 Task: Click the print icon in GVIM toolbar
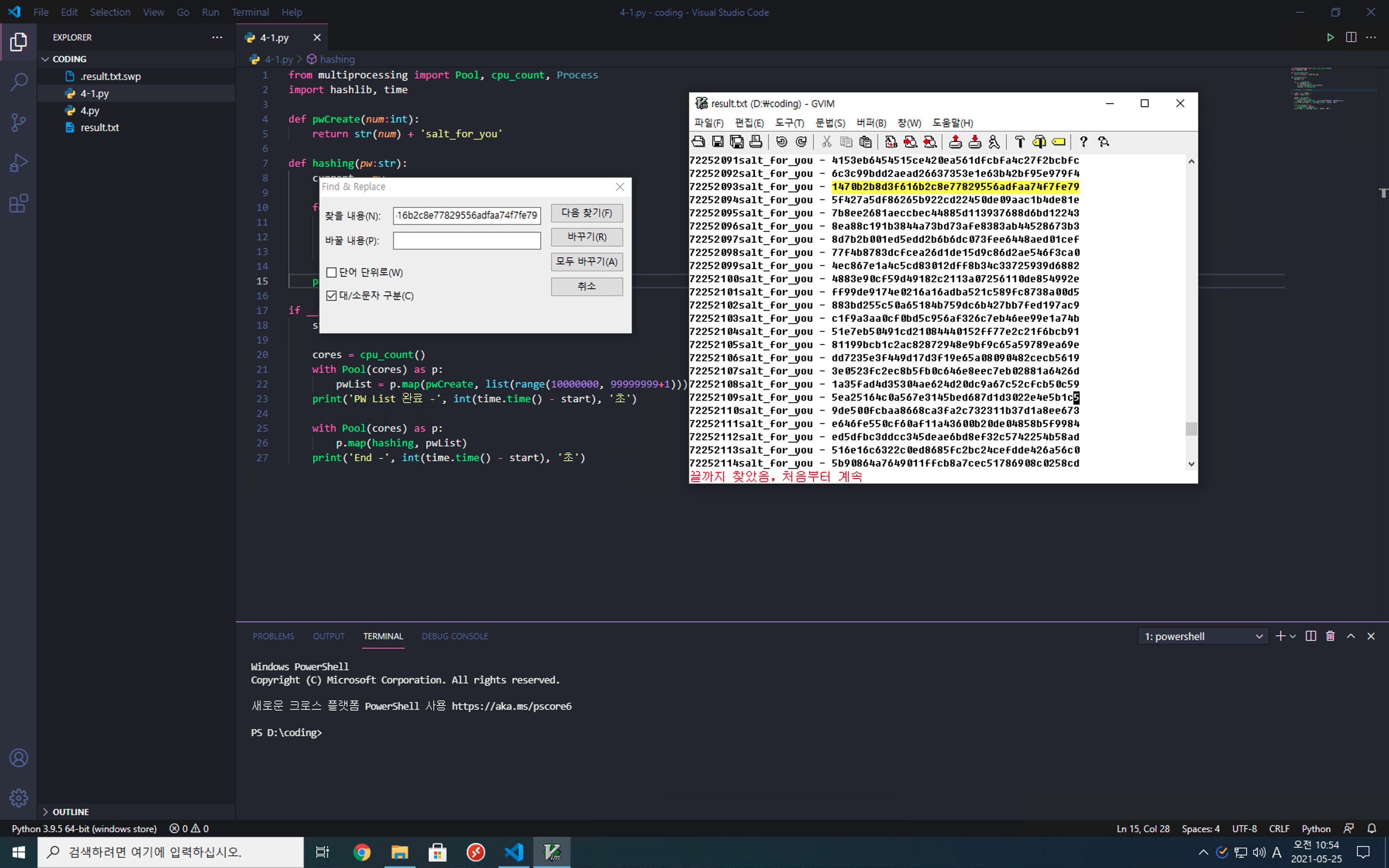click(x=756, y=142)
